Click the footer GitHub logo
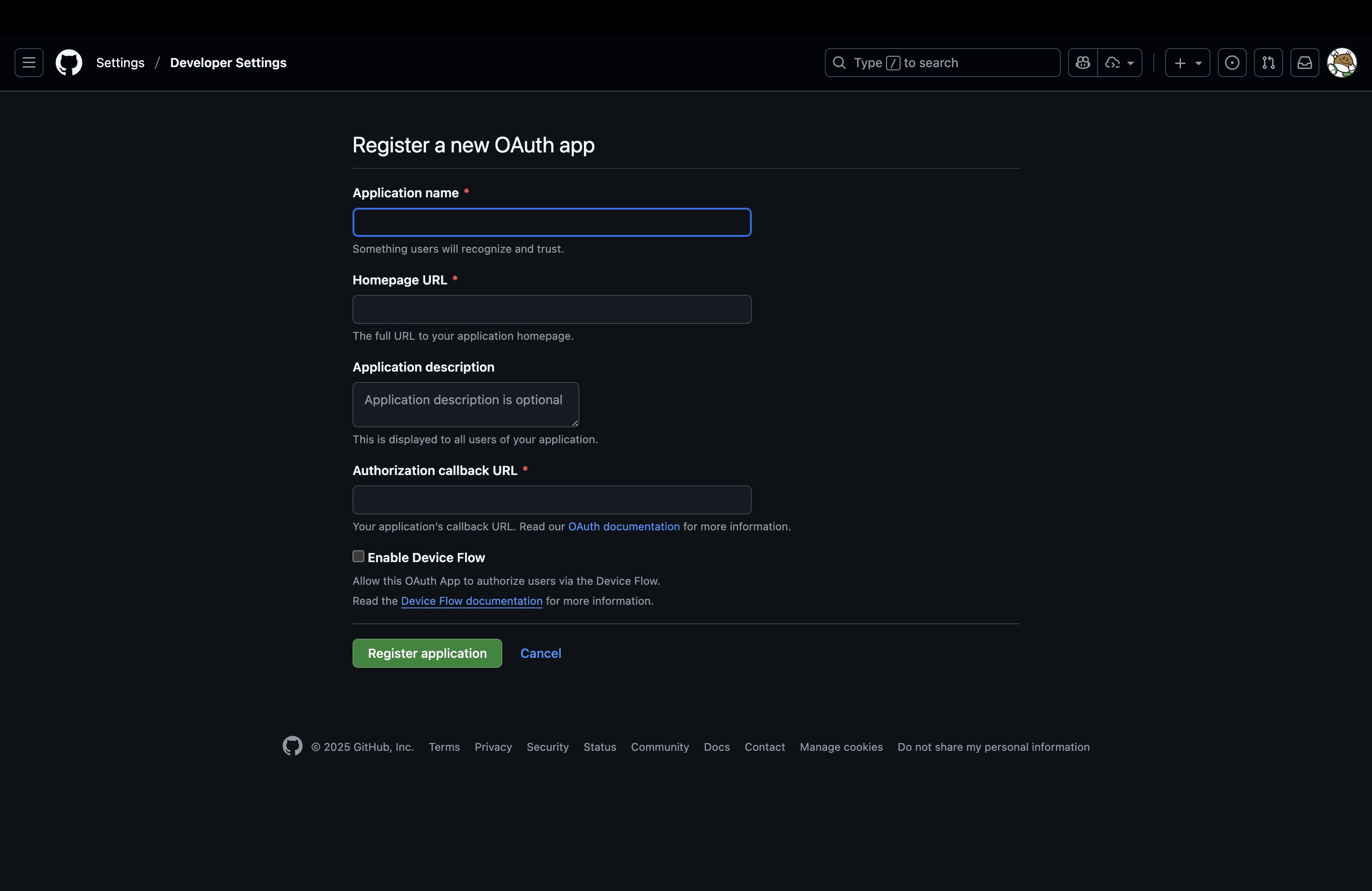The width and height of the screenshot is (1372, 891). (x=292, y=746)
